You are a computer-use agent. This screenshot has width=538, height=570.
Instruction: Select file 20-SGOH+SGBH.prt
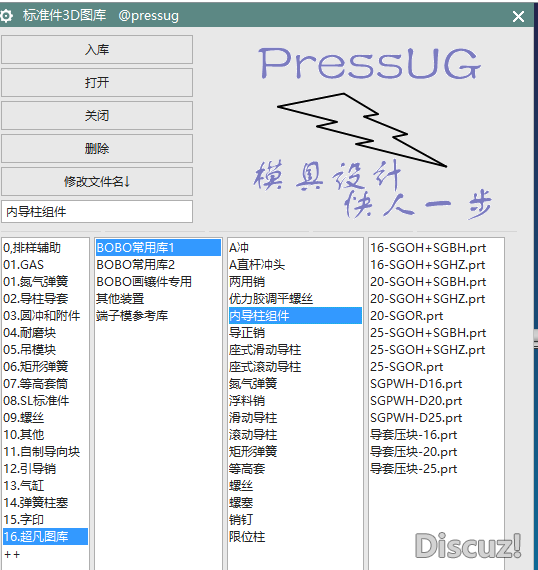pos(436,282)
